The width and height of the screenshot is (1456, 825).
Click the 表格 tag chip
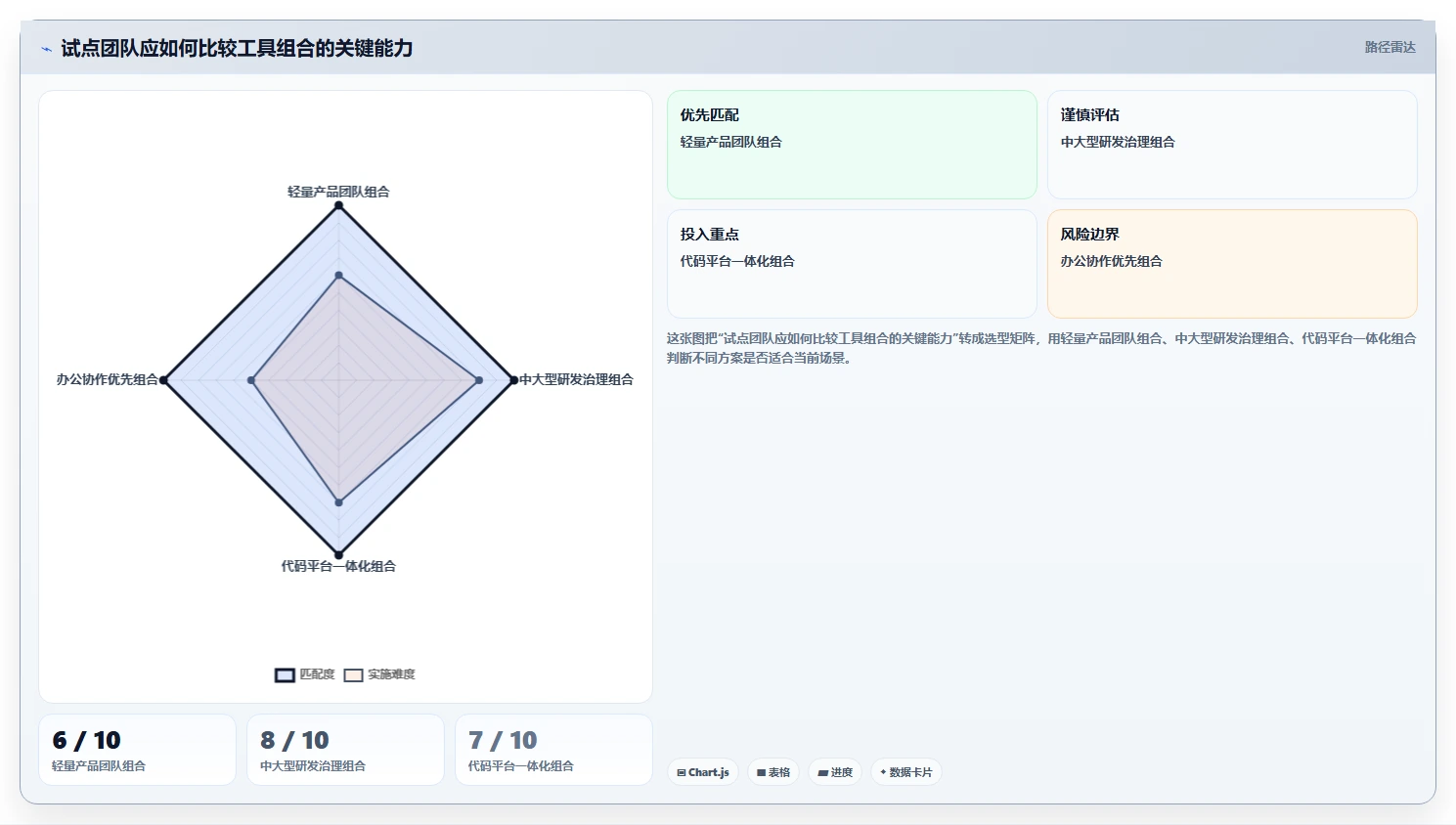[x=773, y=772]
